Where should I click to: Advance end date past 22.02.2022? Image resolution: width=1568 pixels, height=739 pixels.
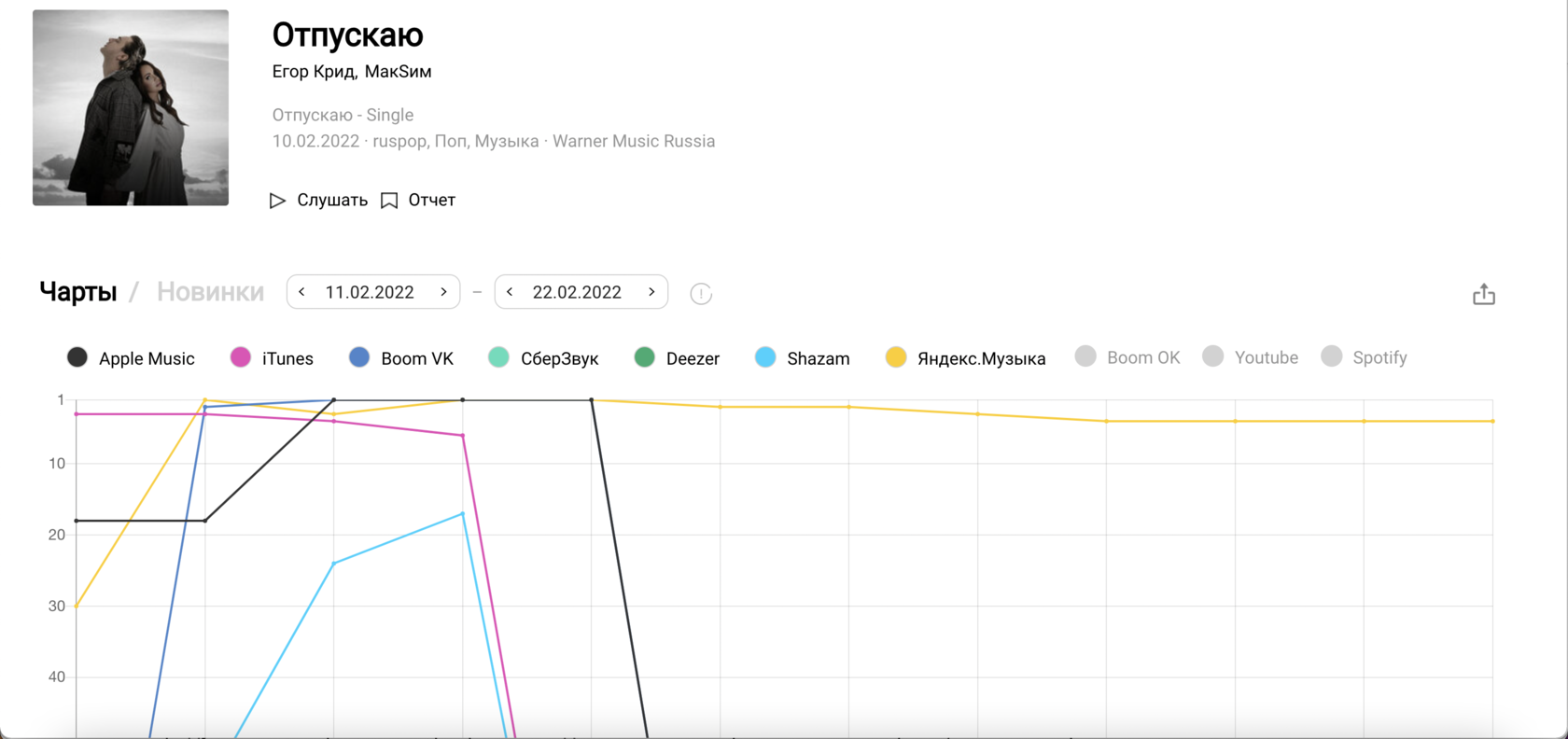point(651,292)
